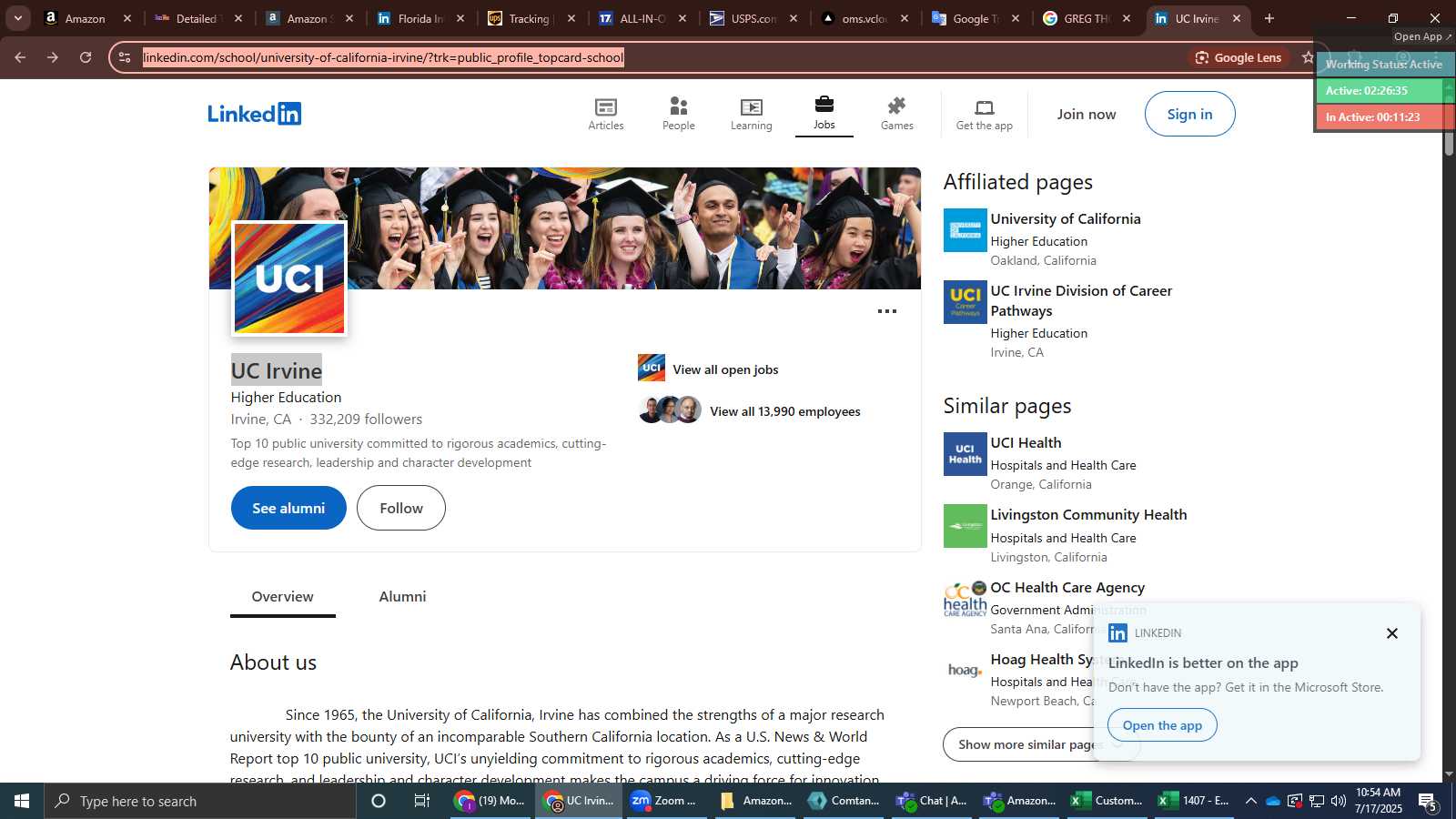Click the University of California logo icon
This screenshot has height=819, width=1456.
[965, 230]
